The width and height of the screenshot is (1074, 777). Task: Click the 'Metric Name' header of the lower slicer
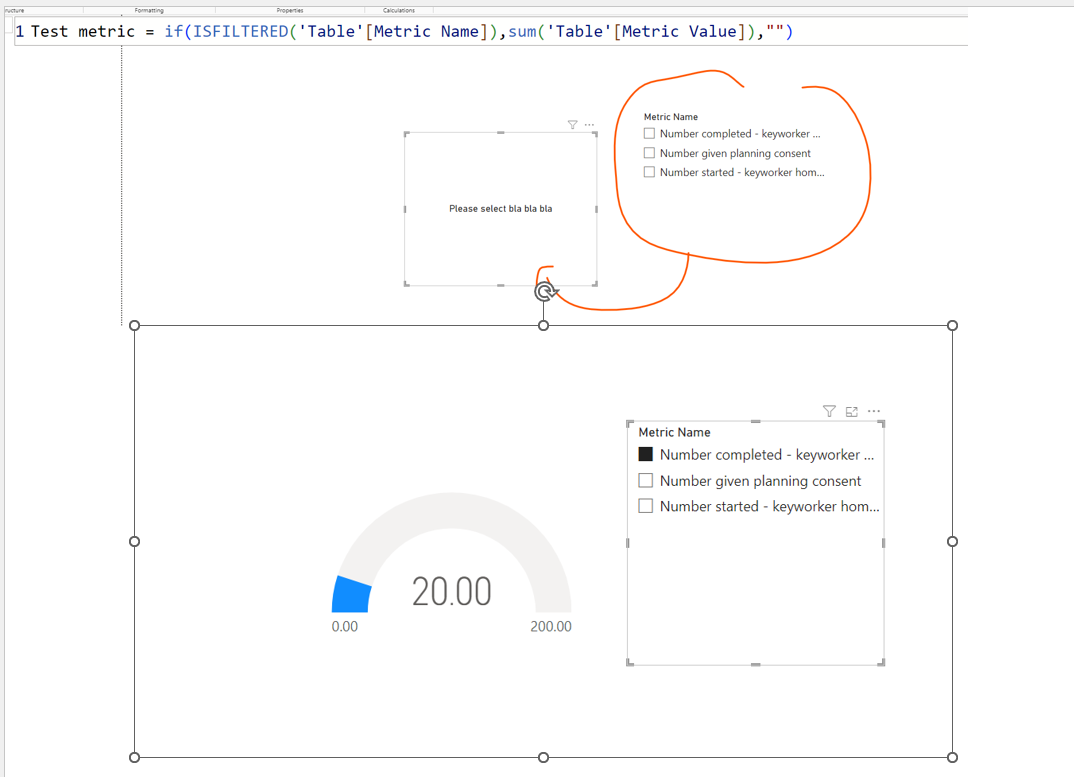[x=675, y=432]
